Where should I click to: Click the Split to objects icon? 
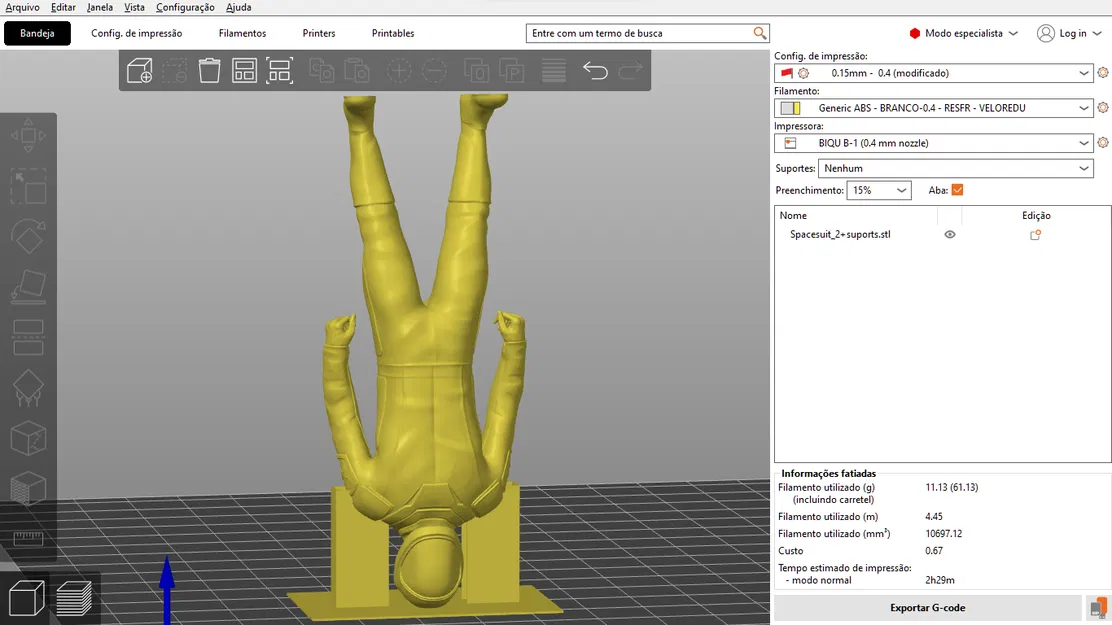click(477, 70)
